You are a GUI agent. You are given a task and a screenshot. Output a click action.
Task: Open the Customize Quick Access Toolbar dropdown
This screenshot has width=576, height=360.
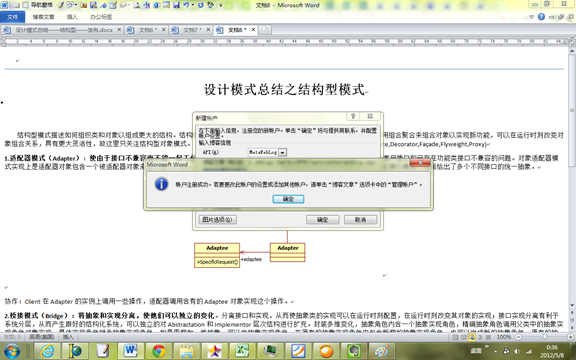click(221, 6)
